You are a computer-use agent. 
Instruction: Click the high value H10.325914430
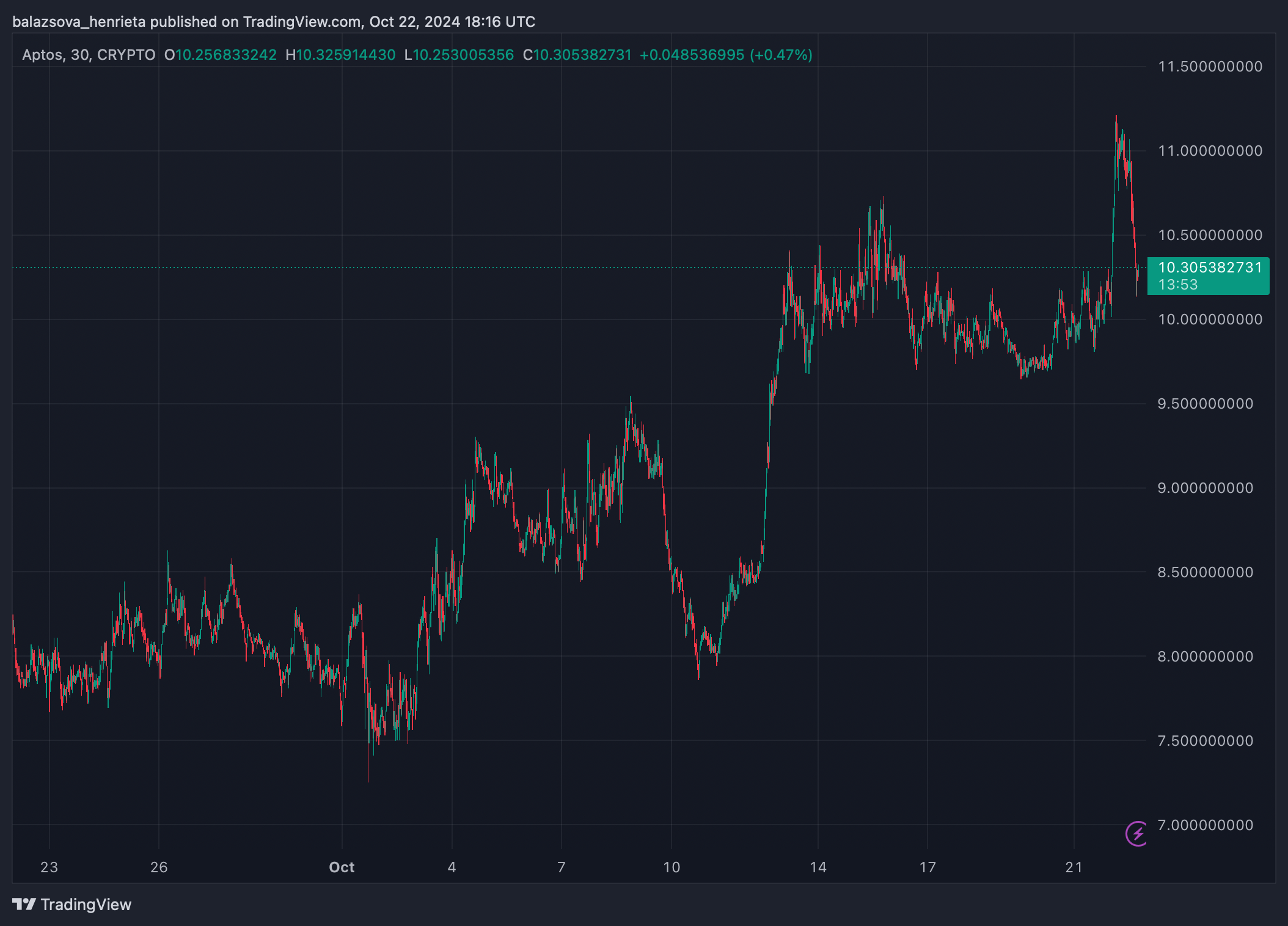340,55
